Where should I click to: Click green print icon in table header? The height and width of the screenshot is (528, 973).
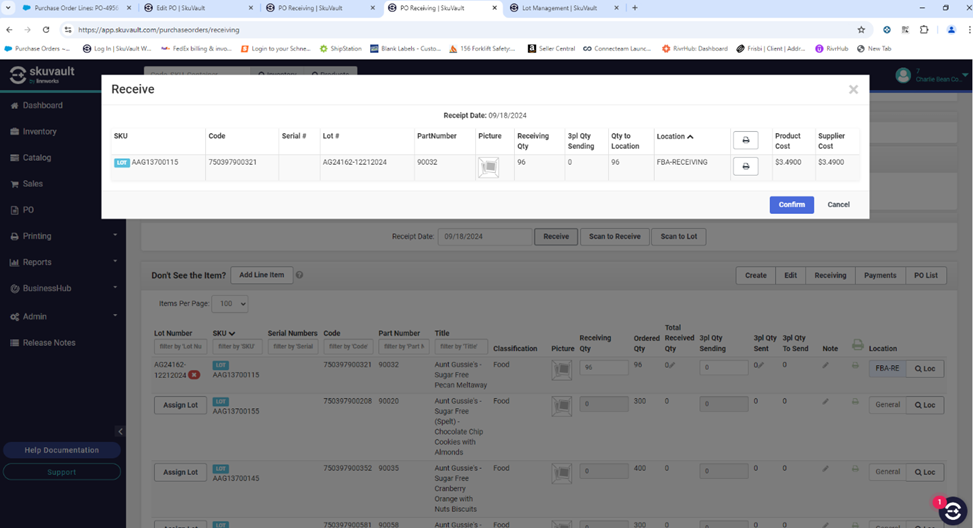tap(858, 344)
